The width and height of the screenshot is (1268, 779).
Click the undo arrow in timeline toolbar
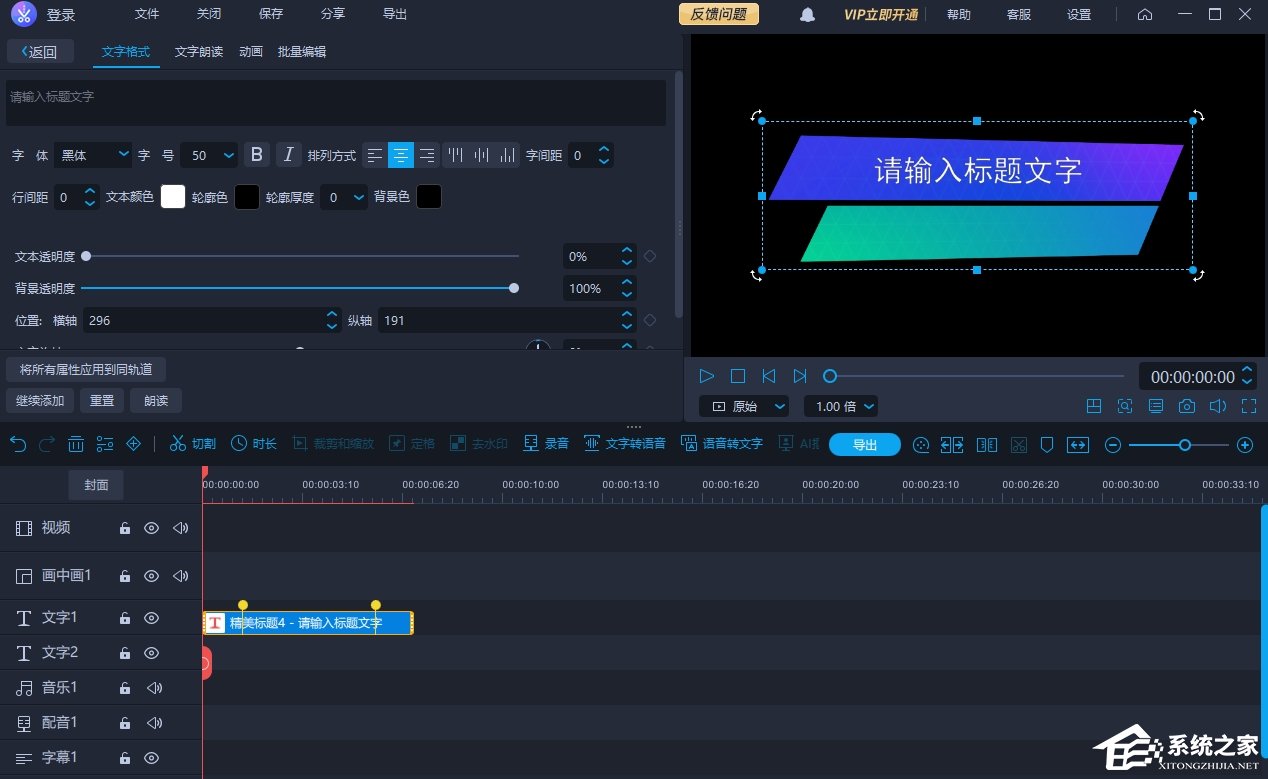pos(18,444)
